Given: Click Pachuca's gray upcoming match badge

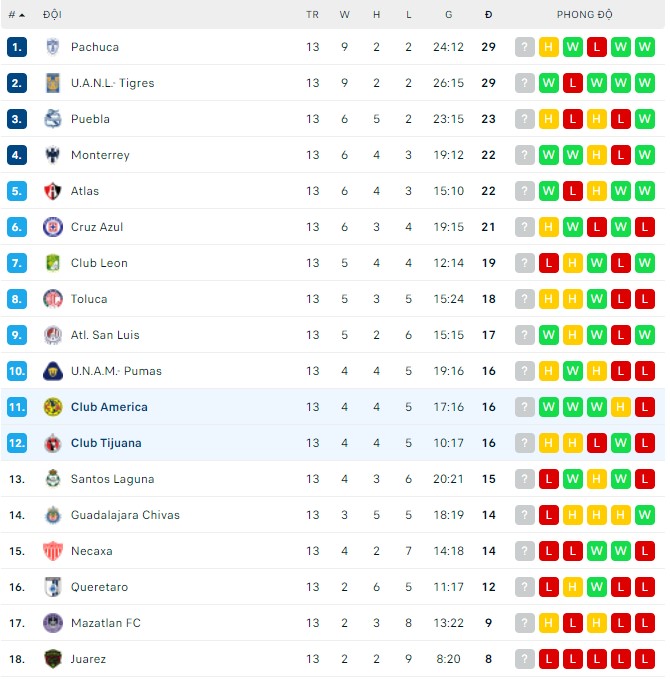Looking at the screenshot, I should click(x=525, y=47).
